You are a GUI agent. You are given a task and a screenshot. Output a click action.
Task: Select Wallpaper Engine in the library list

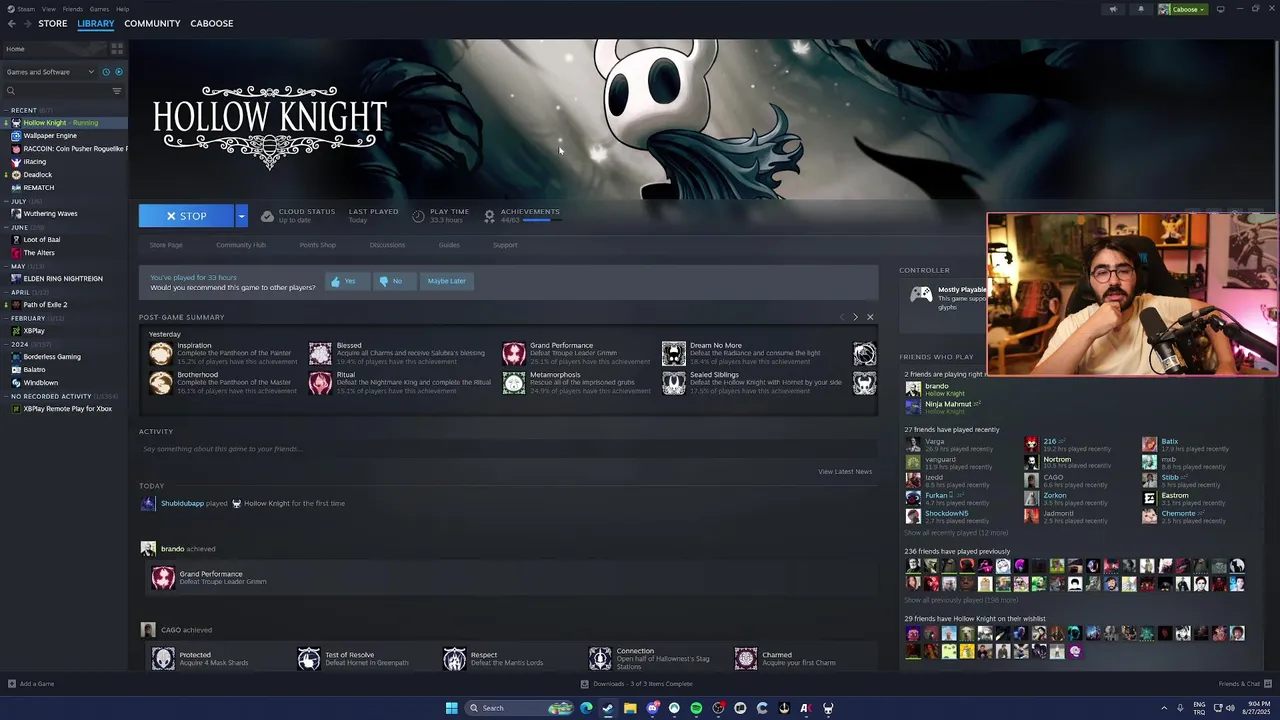(50, 136)
